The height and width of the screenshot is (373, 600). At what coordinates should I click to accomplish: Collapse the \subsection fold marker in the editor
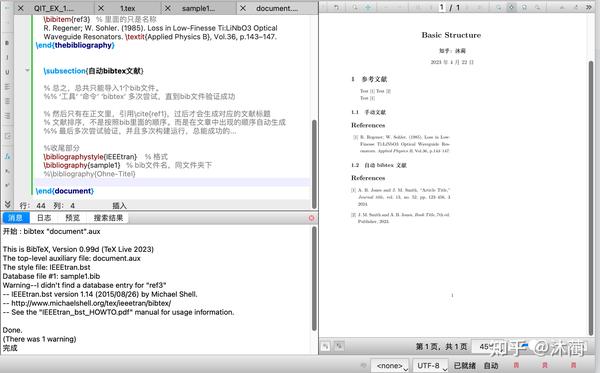click(x=27, y=70)
